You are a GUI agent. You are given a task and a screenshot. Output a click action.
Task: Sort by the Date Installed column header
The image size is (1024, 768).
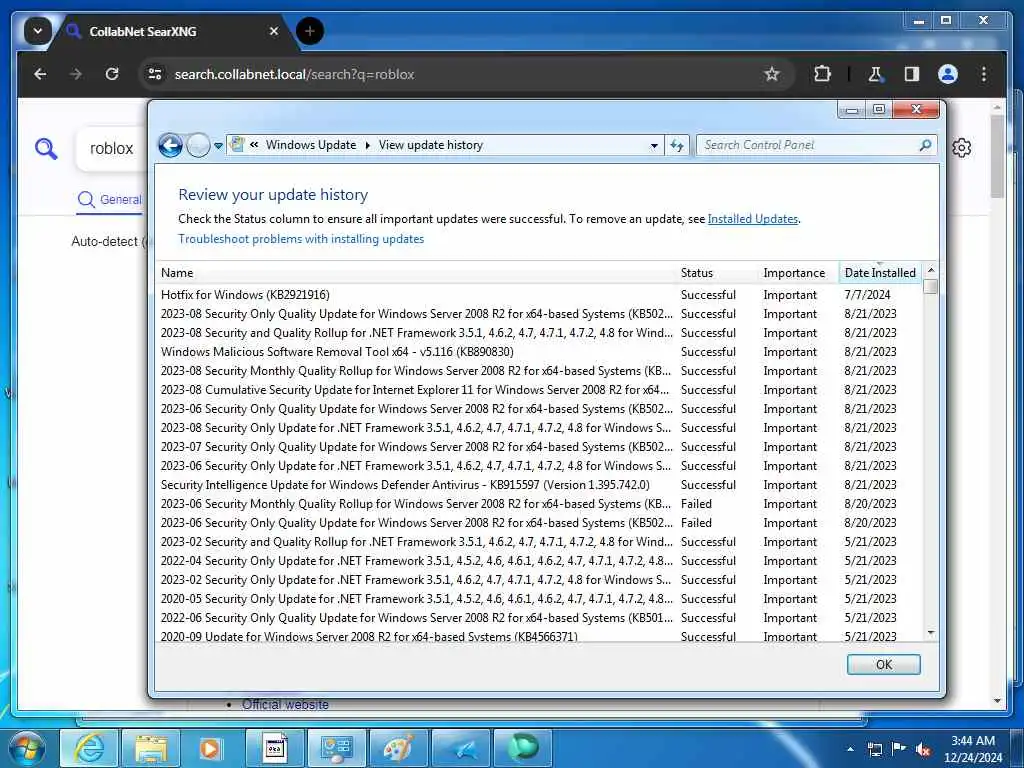pyautogui.click(x=880, y=273)
